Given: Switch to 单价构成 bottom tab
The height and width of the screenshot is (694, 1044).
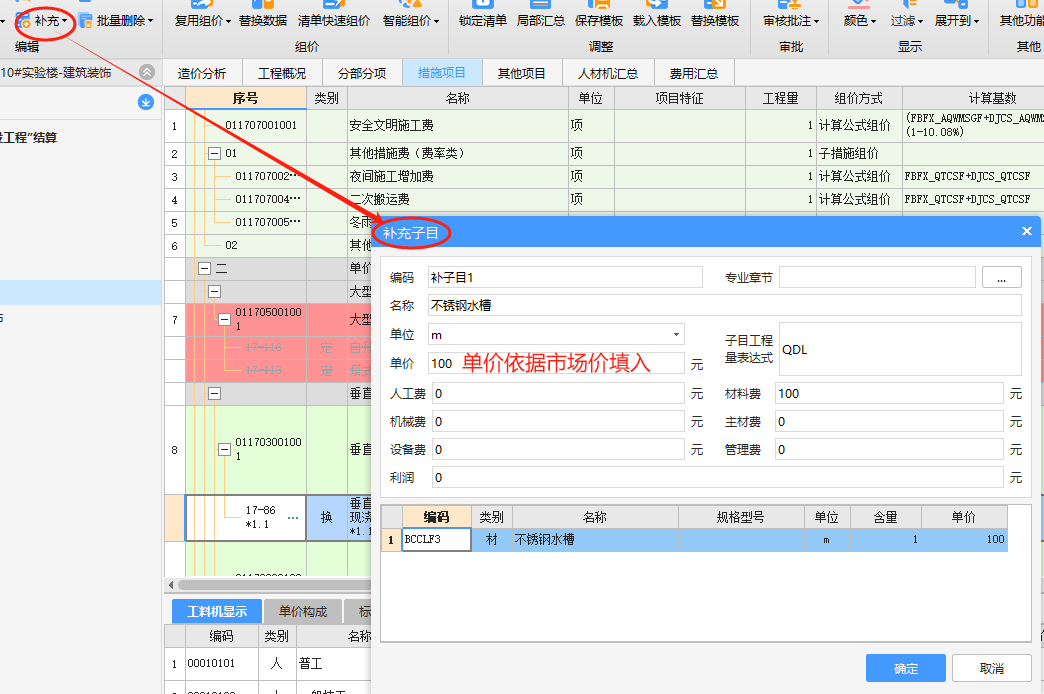Looking at the screenshot, I should click(x=303, y=611).
